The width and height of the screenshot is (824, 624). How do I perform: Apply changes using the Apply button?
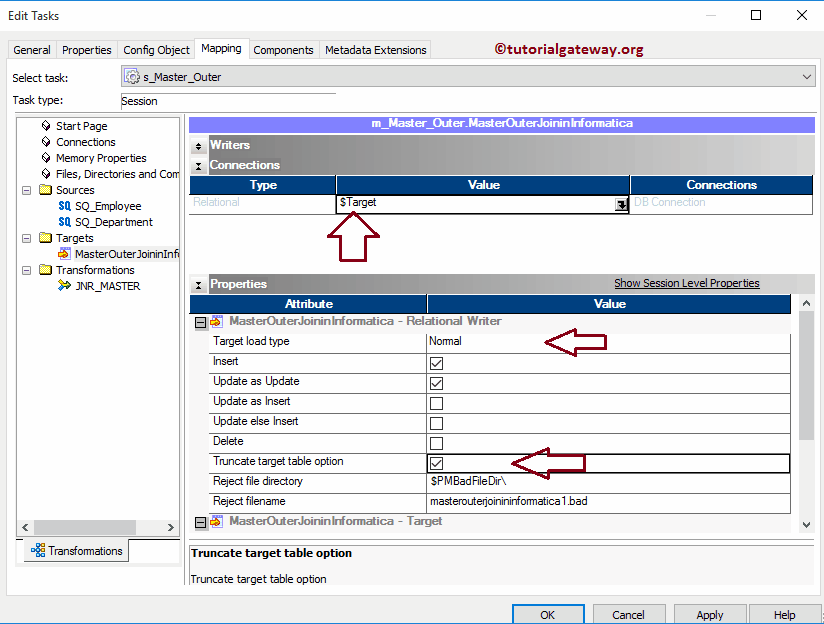[x=710, y=614]
